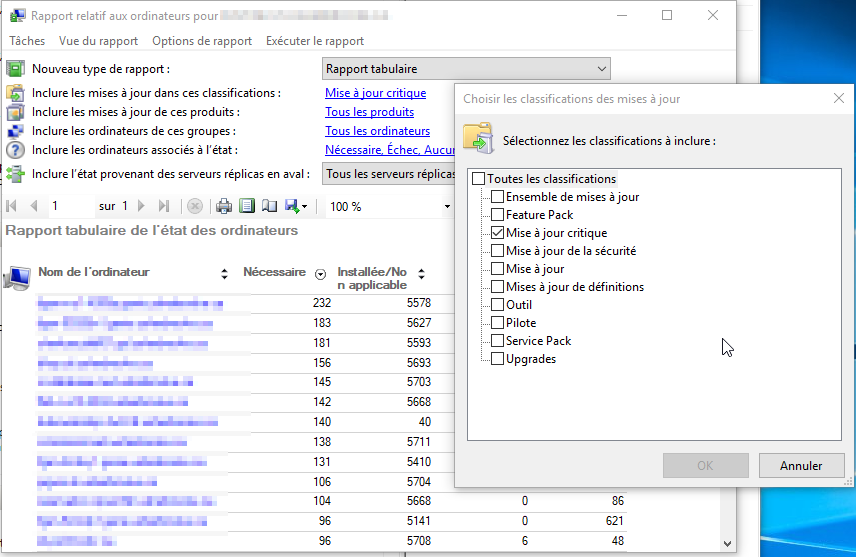
Task: Click the computer groups icon
Action: tap(15, 131)
